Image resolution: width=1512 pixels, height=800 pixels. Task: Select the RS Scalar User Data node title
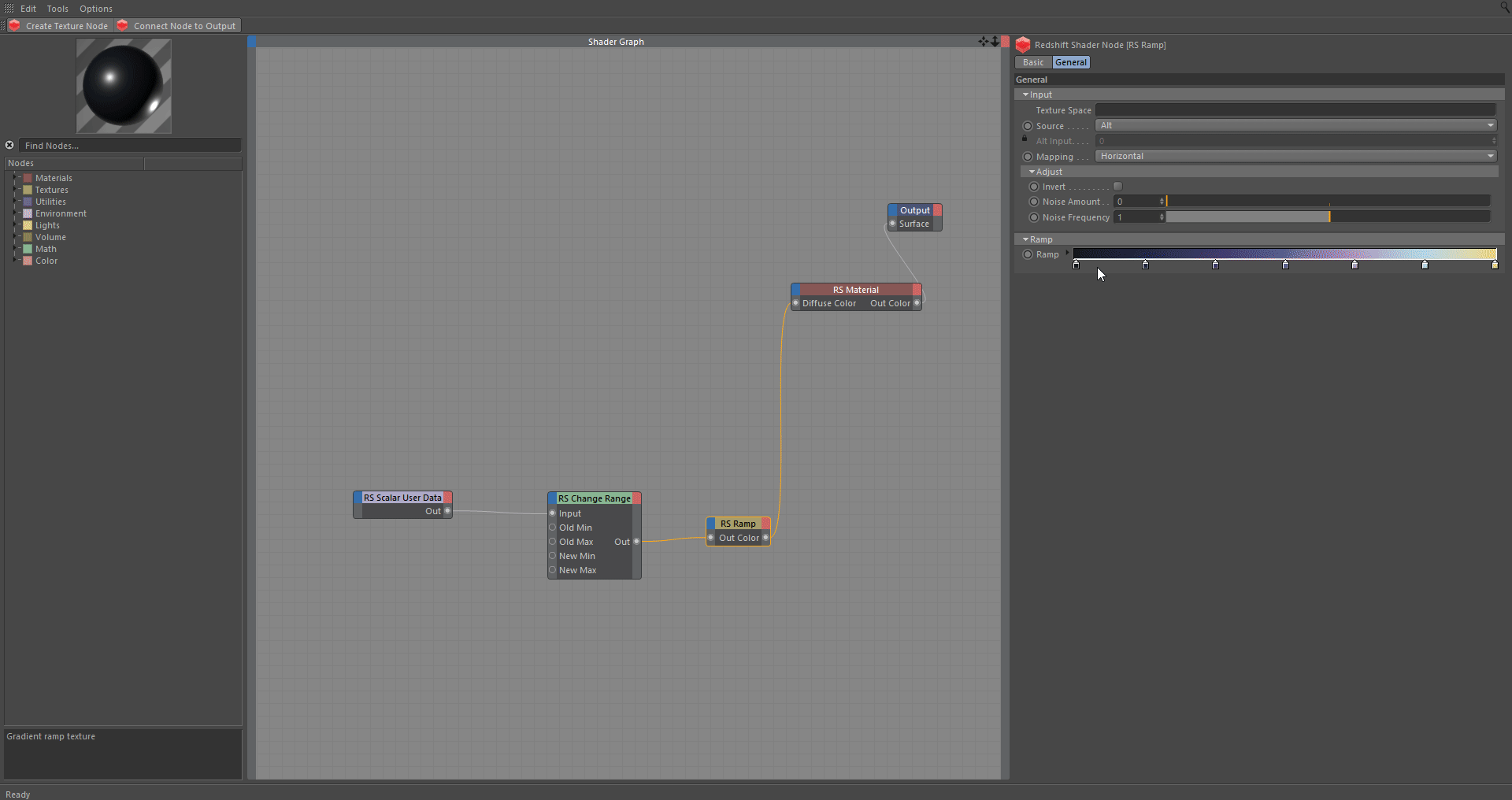(402, 498)
